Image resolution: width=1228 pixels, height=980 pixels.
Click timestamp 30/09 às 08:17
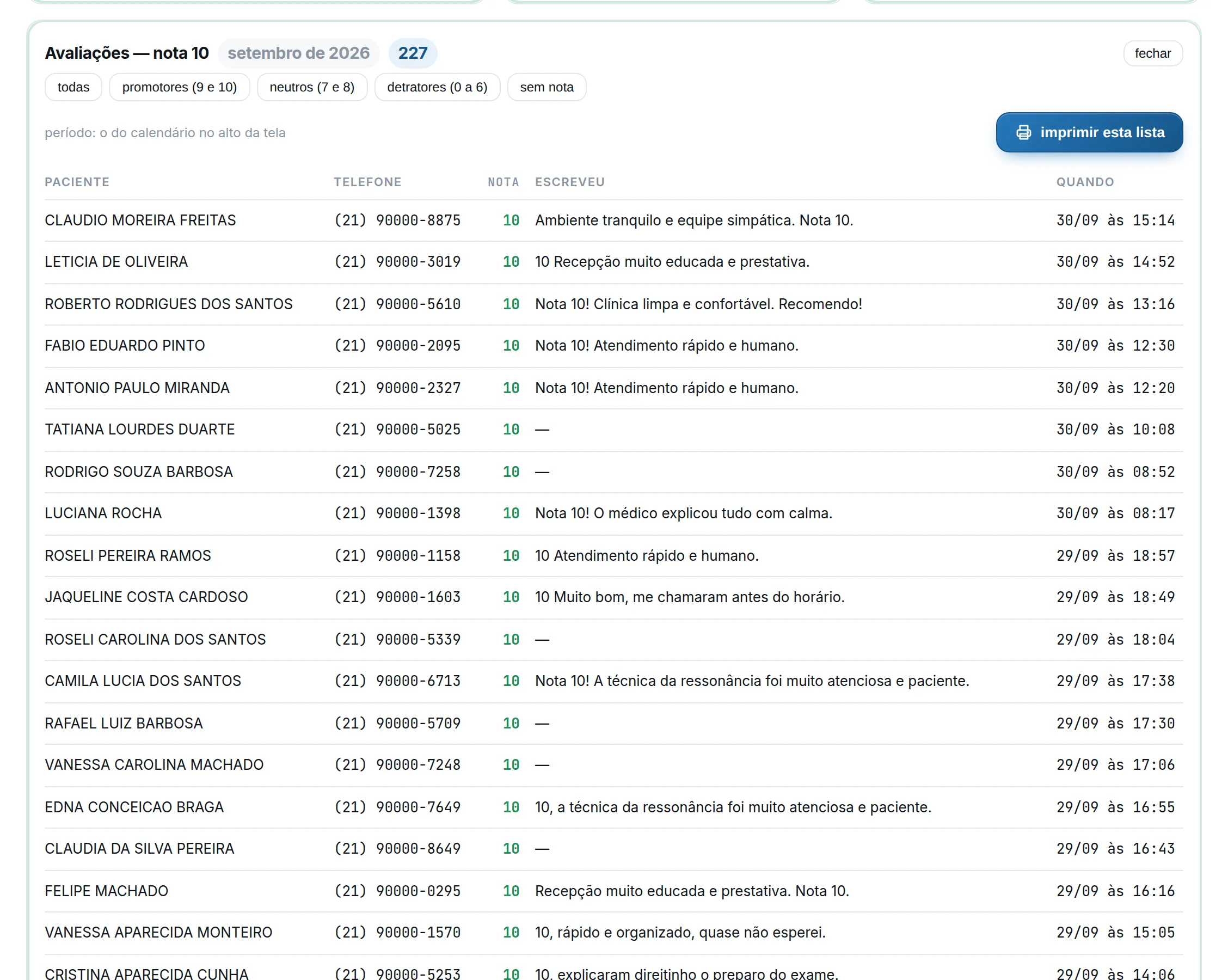(x=1115, y=513)
